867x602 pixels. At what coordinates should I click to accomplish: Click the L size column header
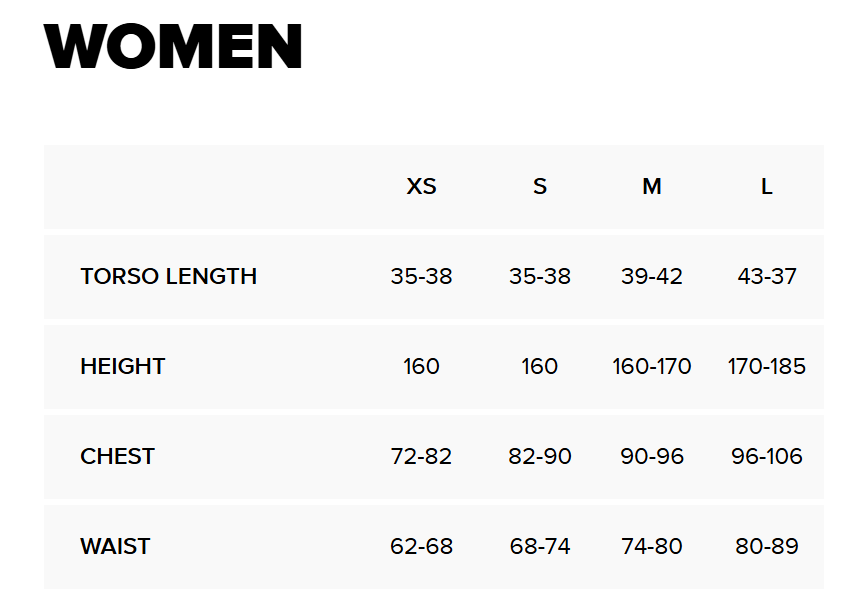click(767, 187)
